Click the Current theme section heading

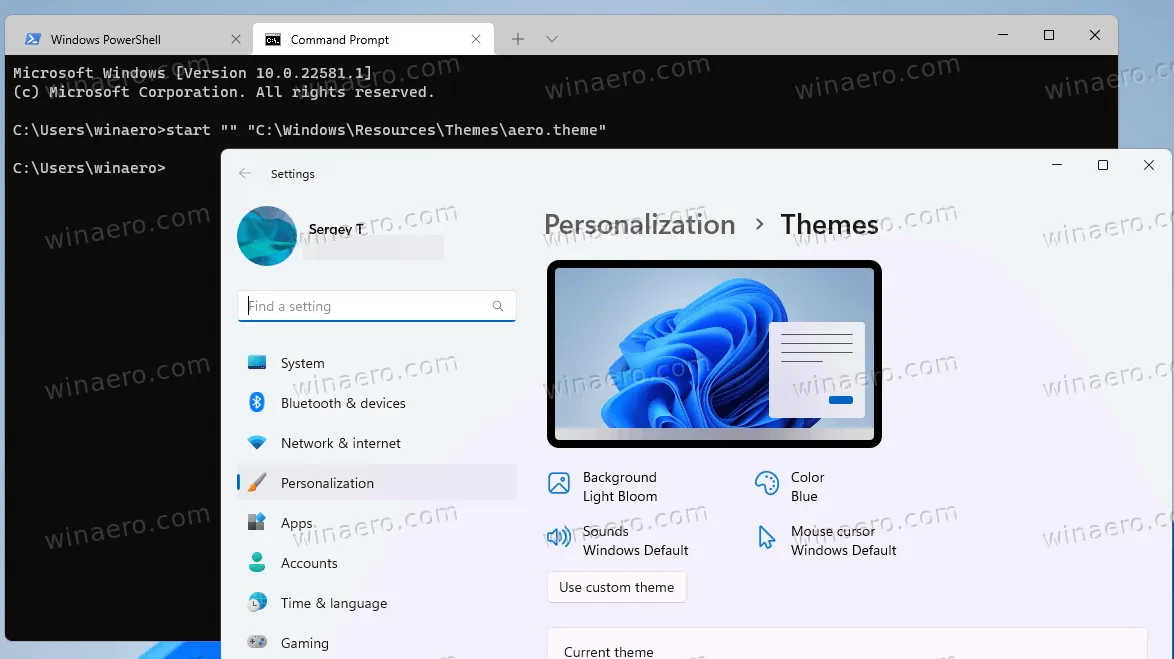coord(609,652)
